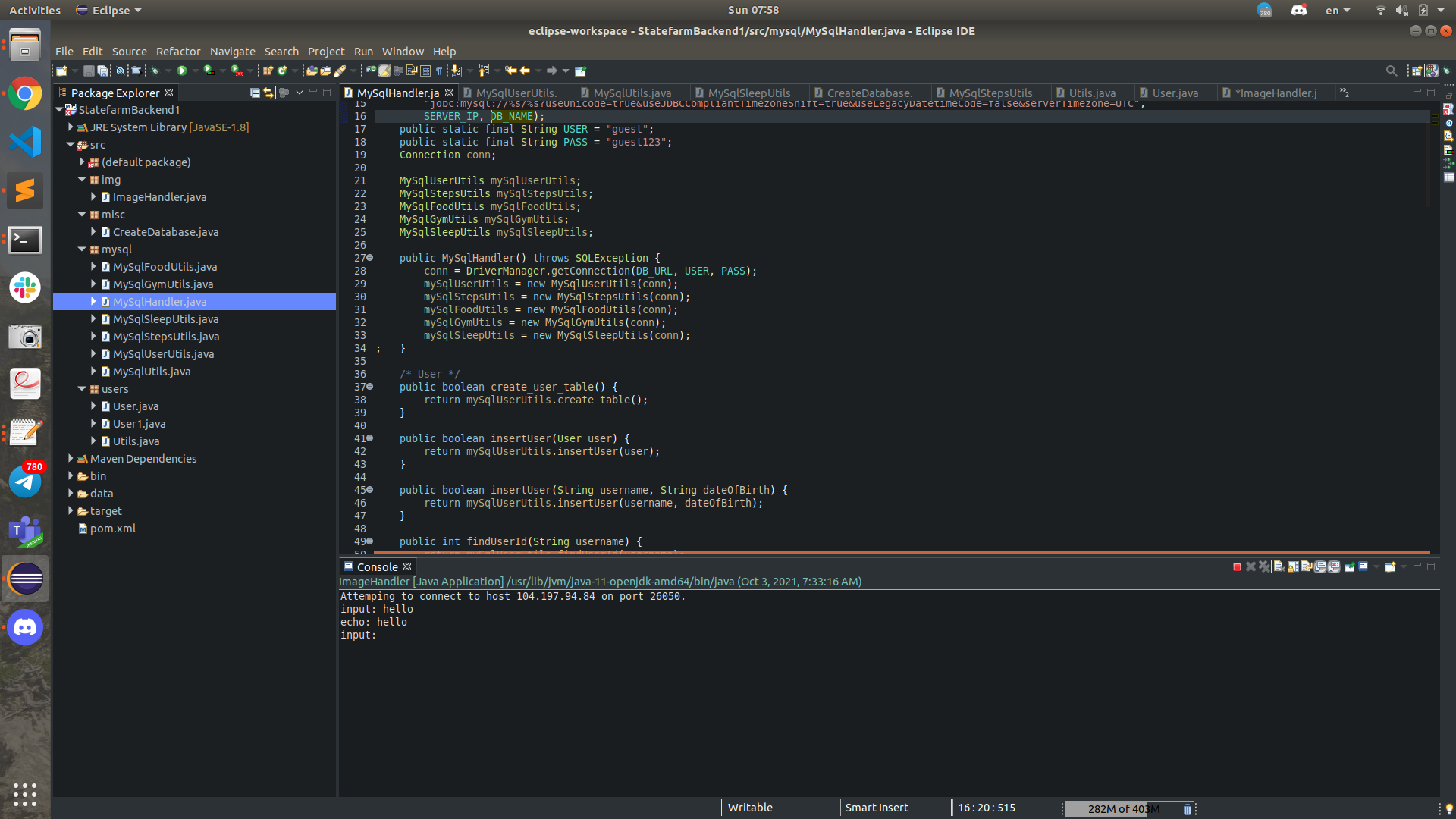Click the green Run button in toolbar

click(182, 71)
